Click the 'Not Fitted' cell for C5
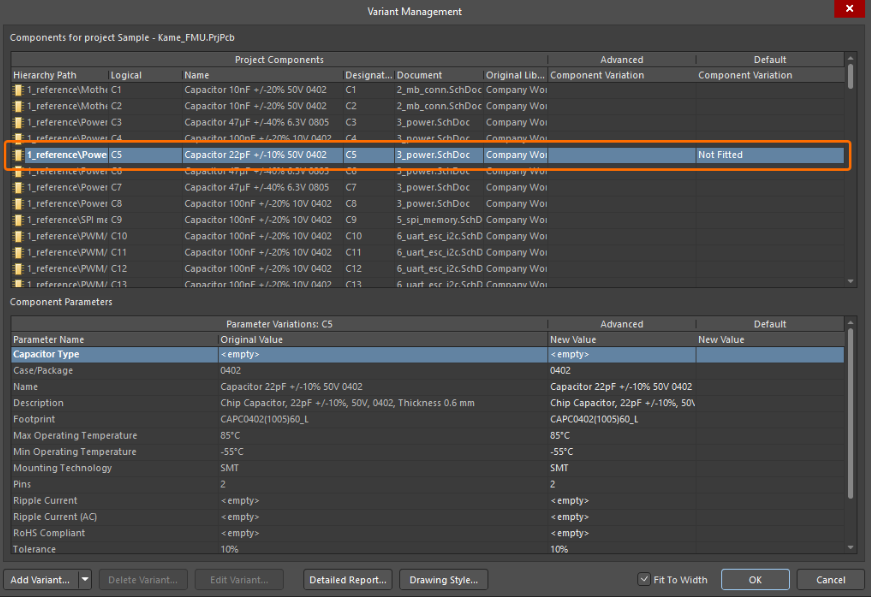 pos(770,155)
